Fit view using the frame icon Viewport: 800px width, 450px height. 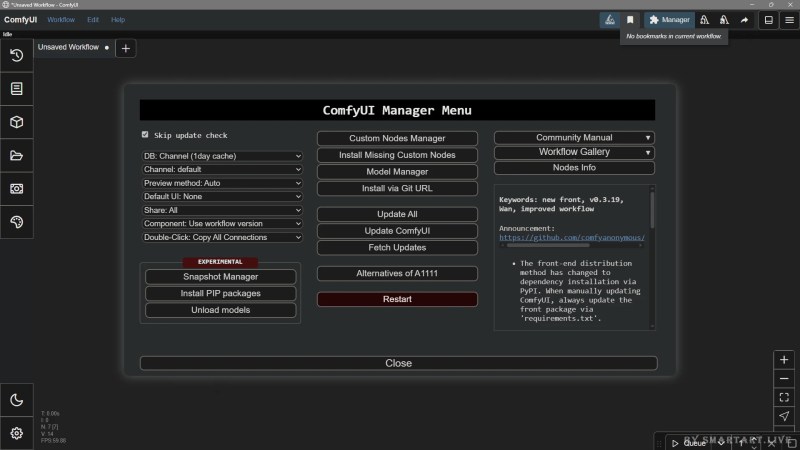(x=784, y=397)
